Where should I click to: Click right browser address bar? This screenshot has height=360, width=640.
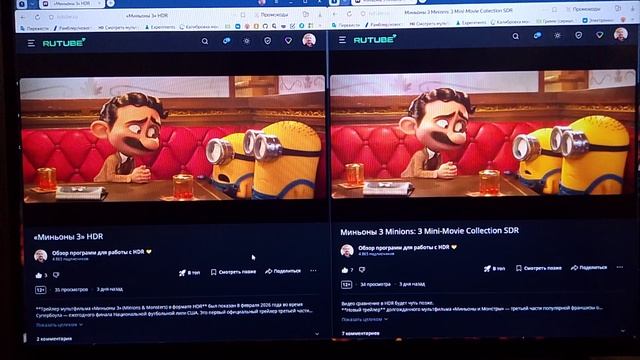tap(458, 12)
